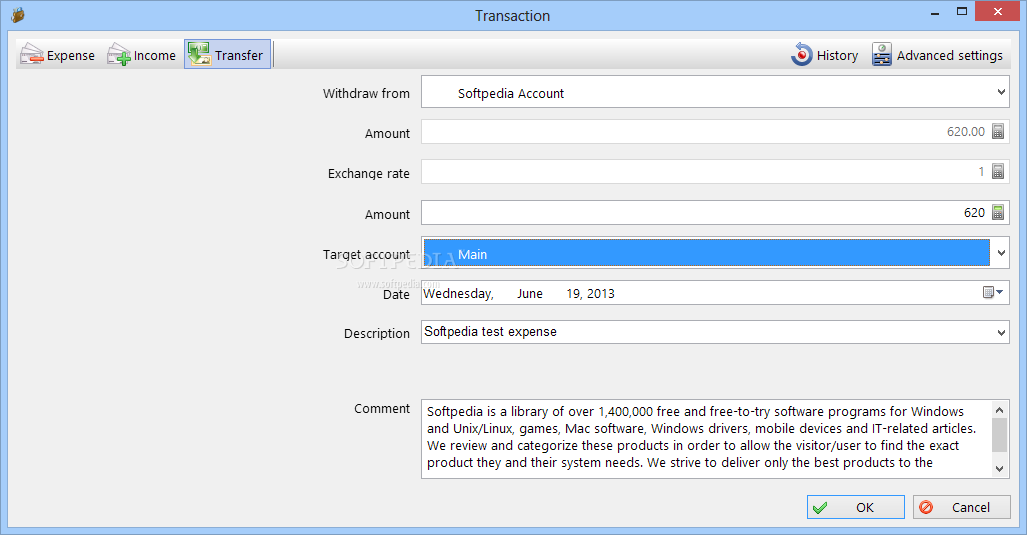Image resolution: width=1027 pixels, height=535 pixels.
Task: Click the Comment scrollbar up arrow
Action: [x=999, y=409]
